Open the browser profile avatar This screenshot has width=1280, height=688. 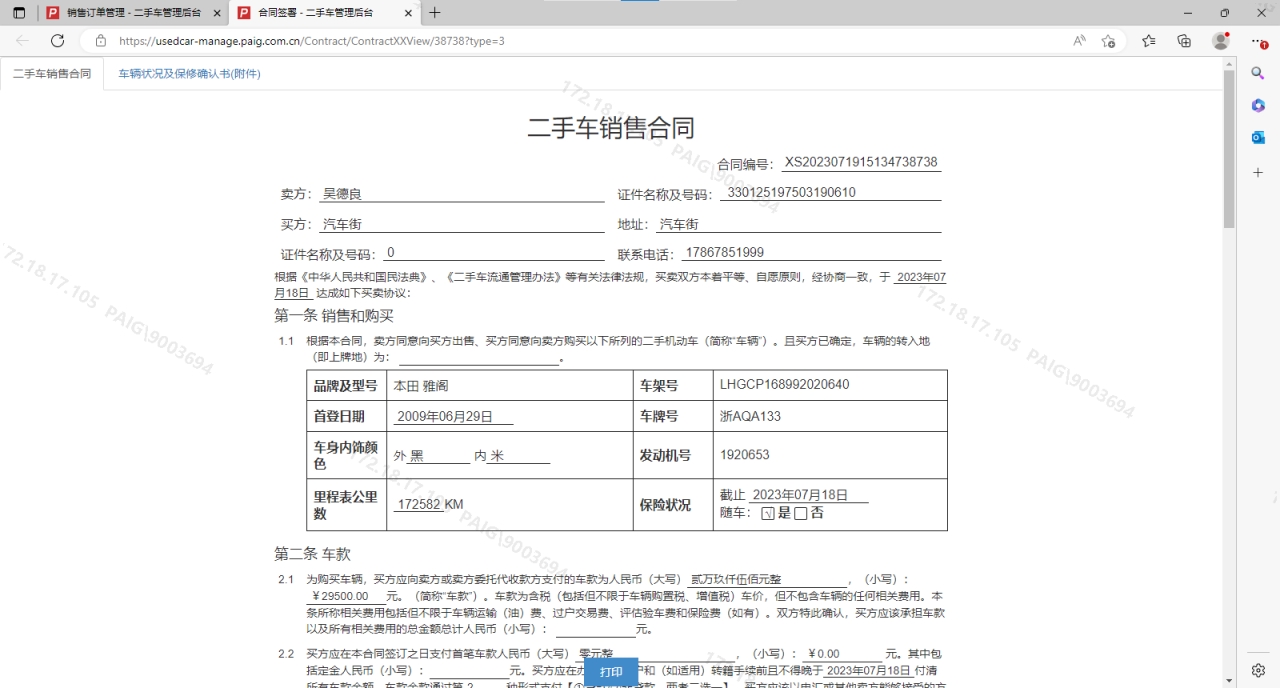coord(1220,41)
